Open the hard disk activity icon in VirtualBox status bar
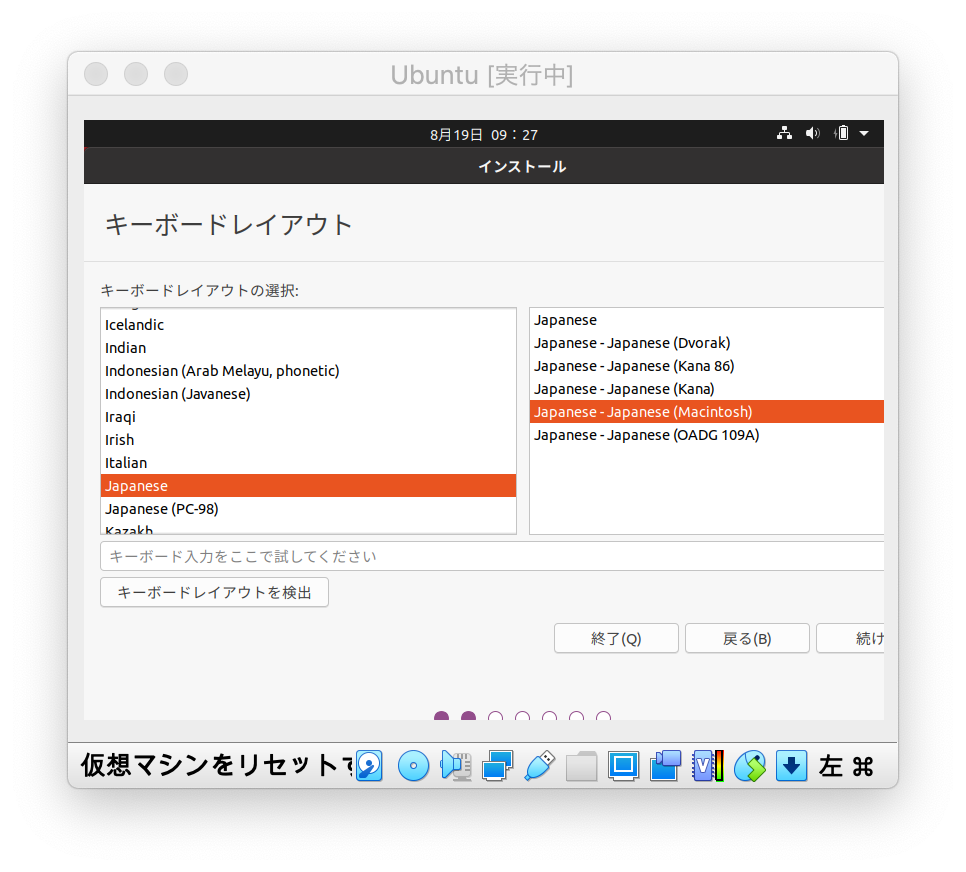 click(x=369, y=766)
